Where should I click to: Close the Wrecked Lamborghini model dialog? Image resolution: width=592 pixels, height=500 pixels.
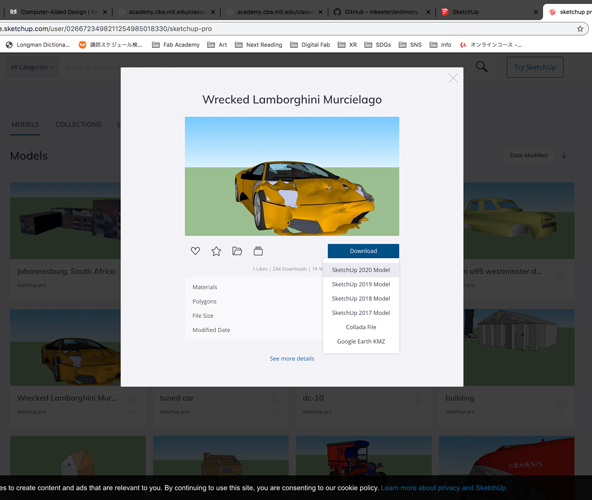click(453, 78)
